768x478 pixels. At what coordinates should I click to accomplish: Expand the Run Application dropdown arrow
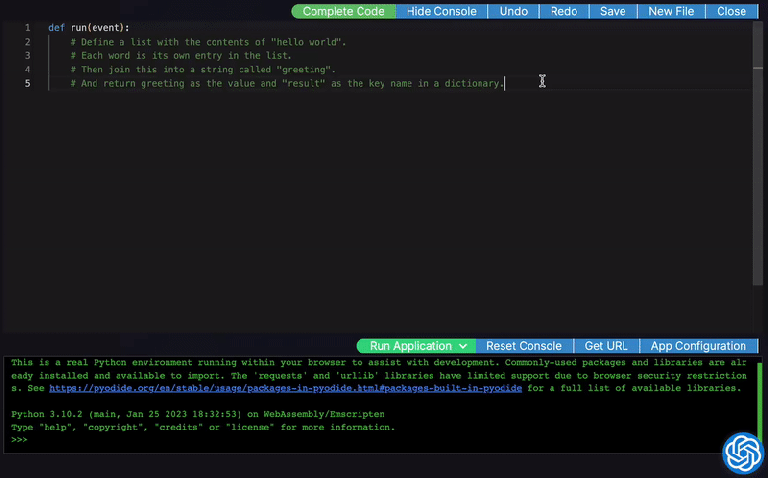pyautogui.click(x=463, y=346)
